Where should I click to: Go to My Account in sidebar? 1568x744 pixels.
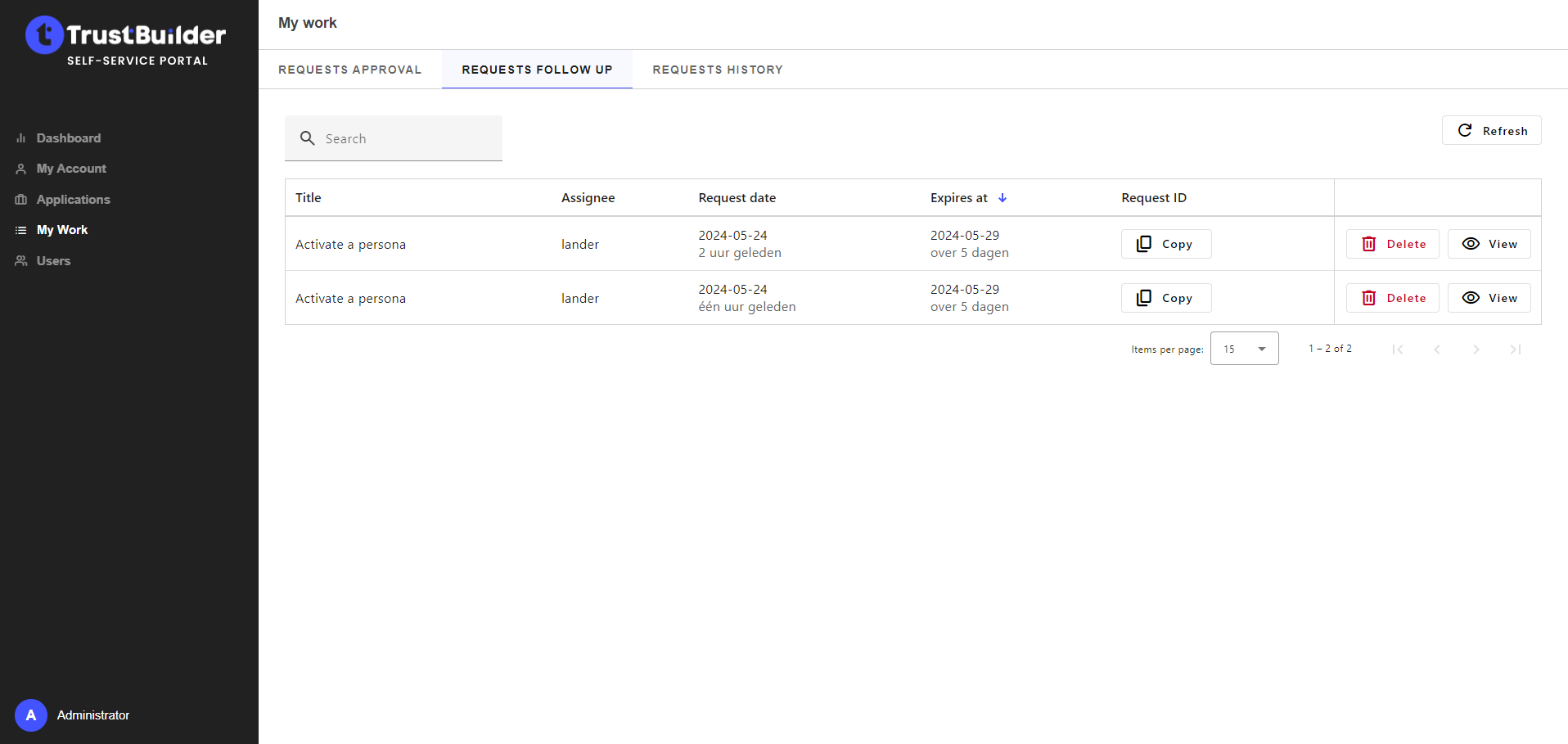tap(71, 169)
